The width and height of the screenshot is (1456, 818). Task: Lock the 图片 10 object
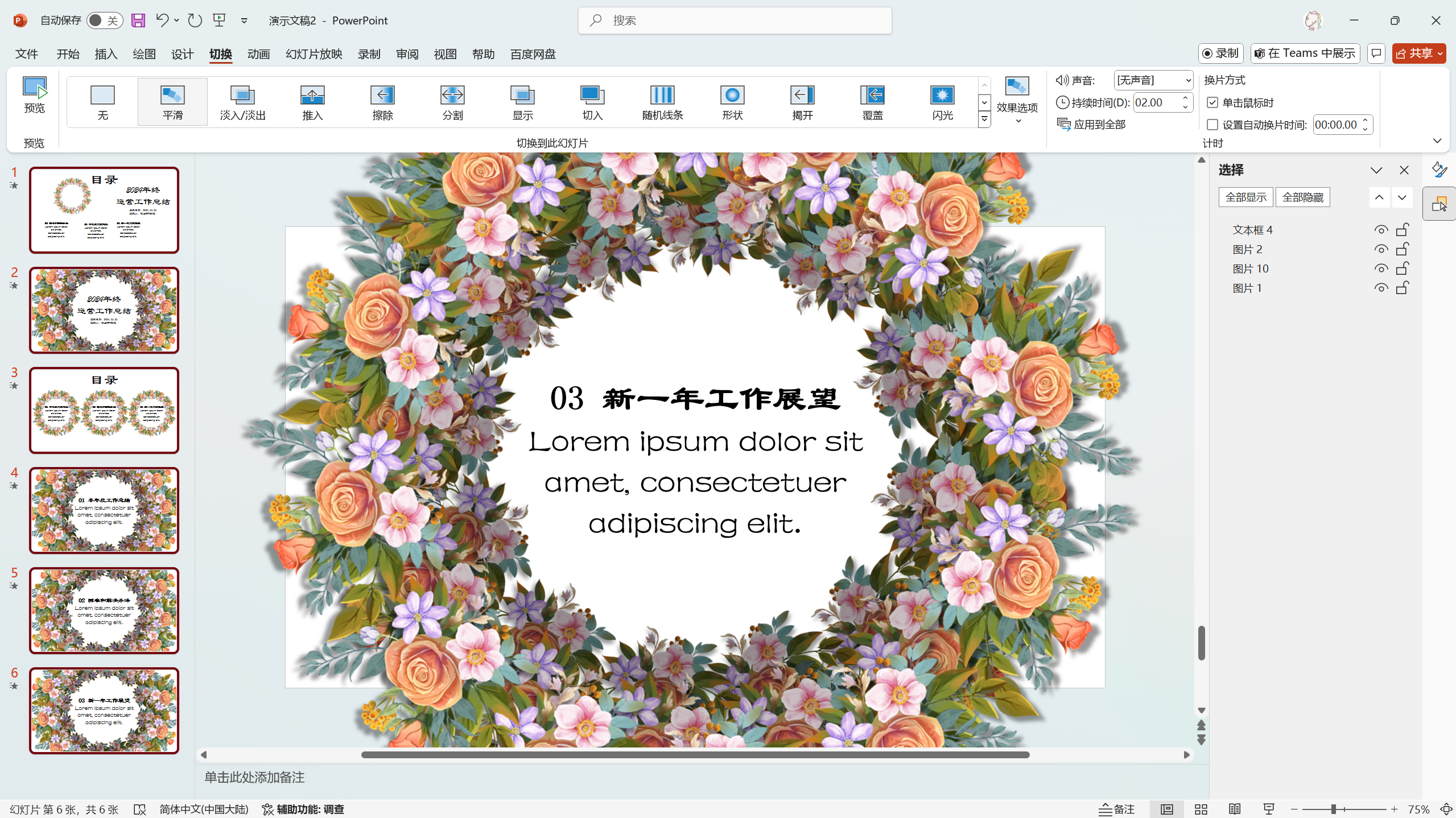click(1403, 268)
